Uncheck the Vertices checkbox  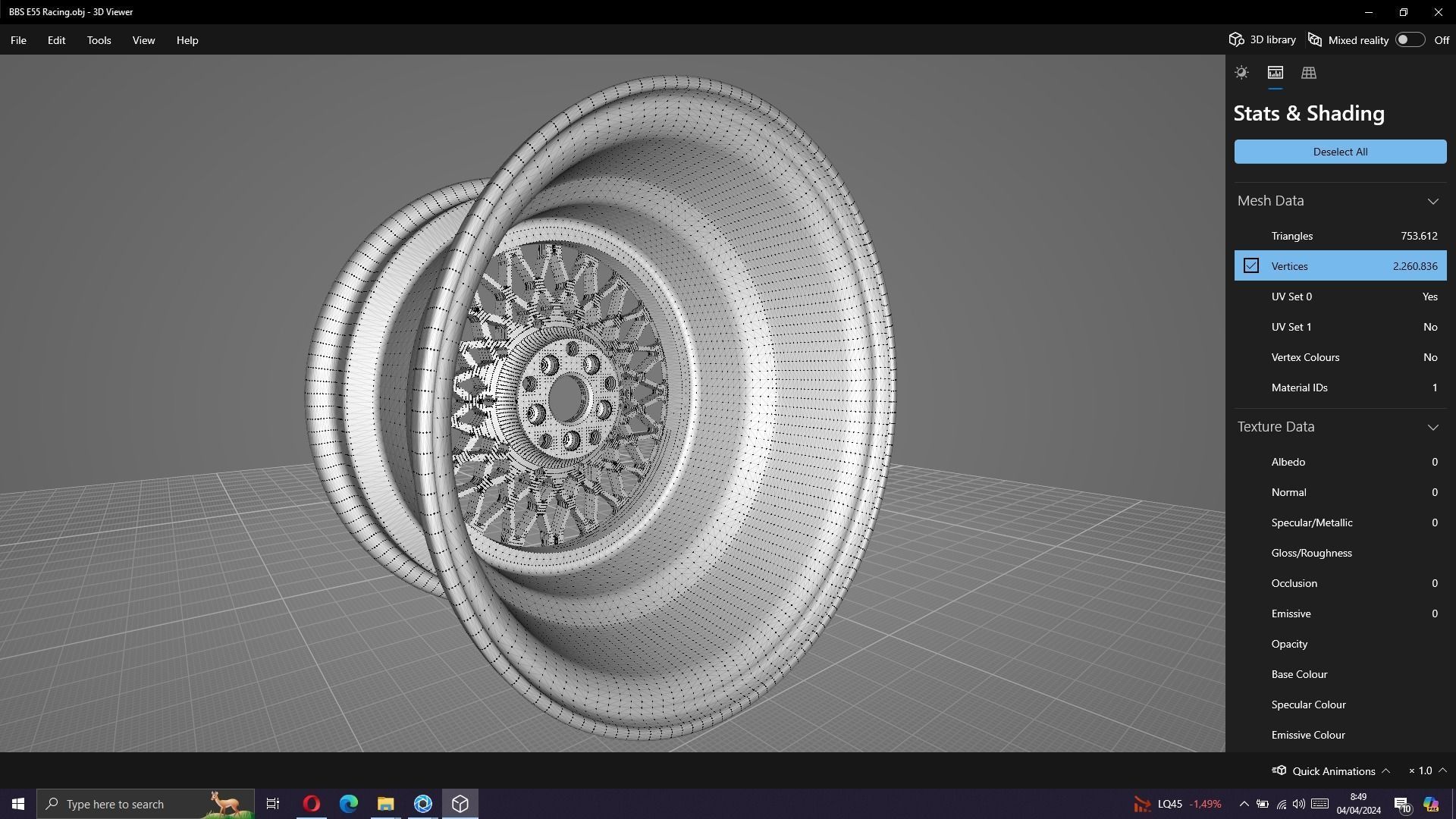(1250, 265)
